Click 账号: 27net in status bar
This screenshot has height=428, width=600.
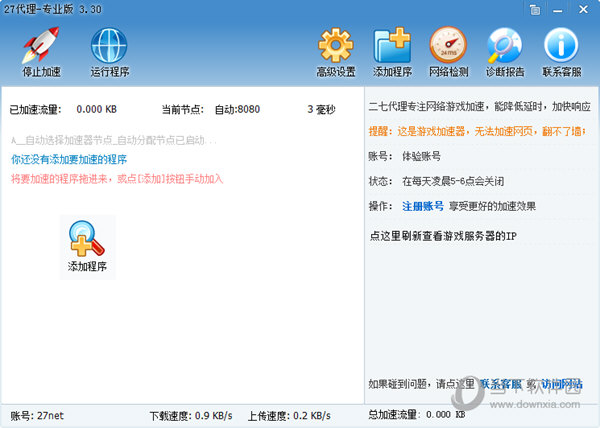coord(37,416)
